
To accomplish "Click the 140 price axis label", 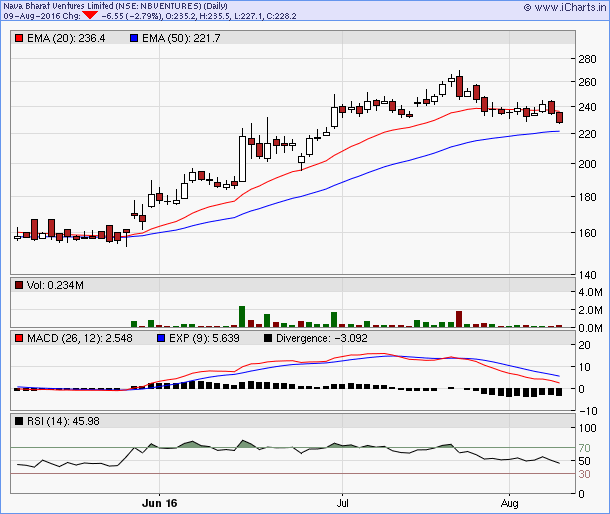I will 587,275.
